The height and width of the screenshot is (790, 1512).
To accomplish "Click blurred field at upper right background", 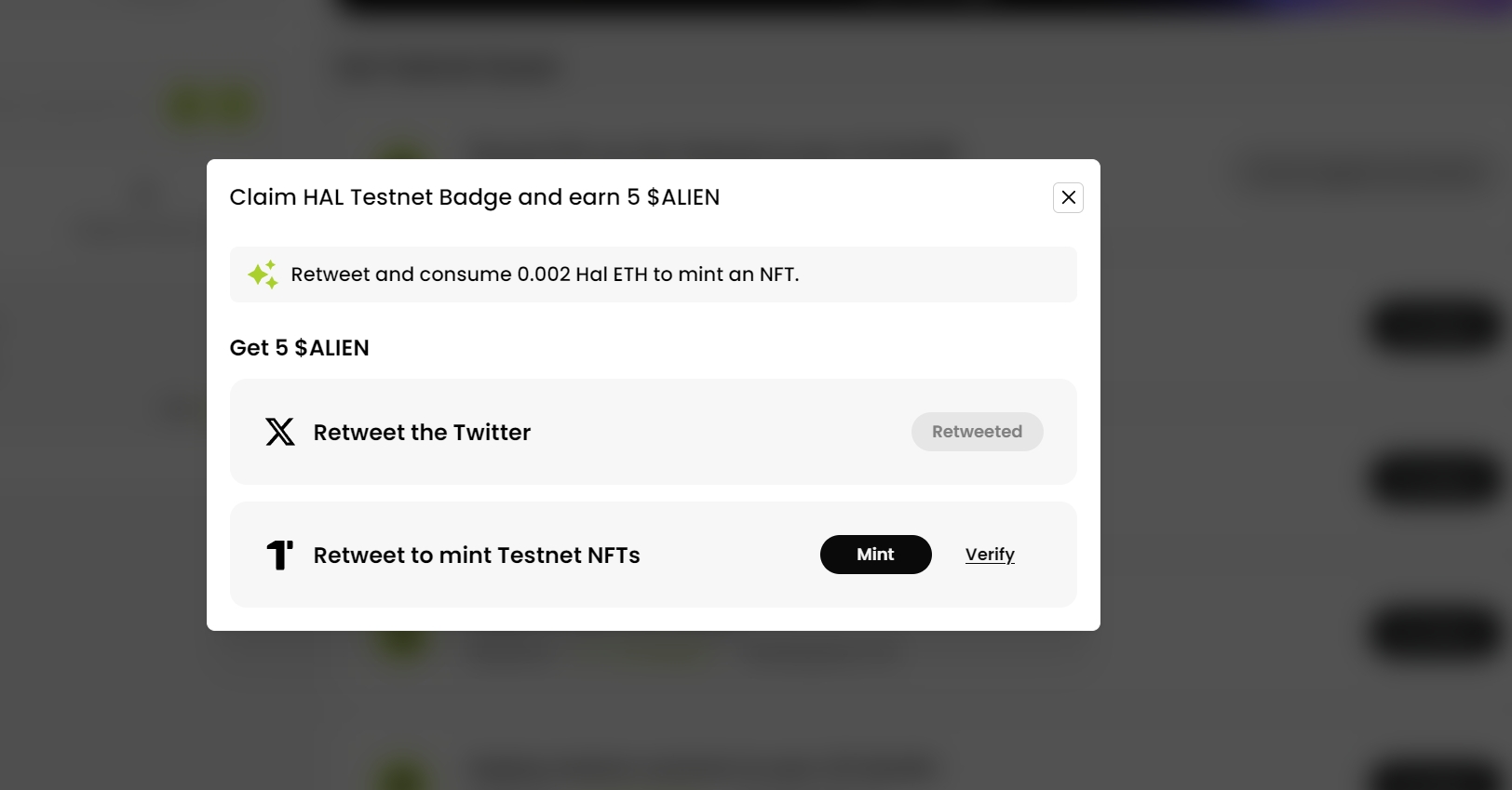I will [x=1364, y=173].
